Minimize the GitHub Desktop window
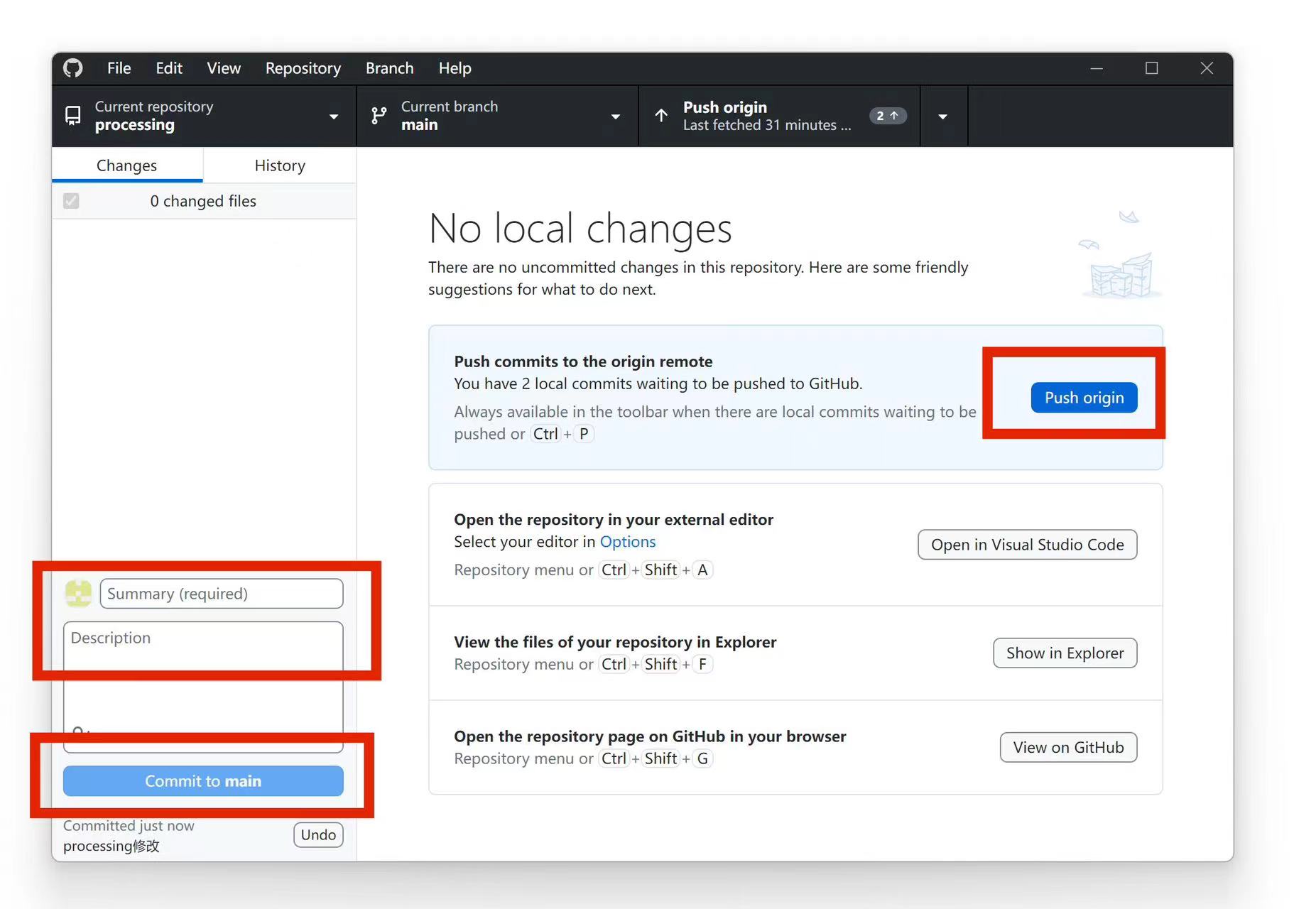Viewport: 1316px width, 909px height. coord(1097,68)
